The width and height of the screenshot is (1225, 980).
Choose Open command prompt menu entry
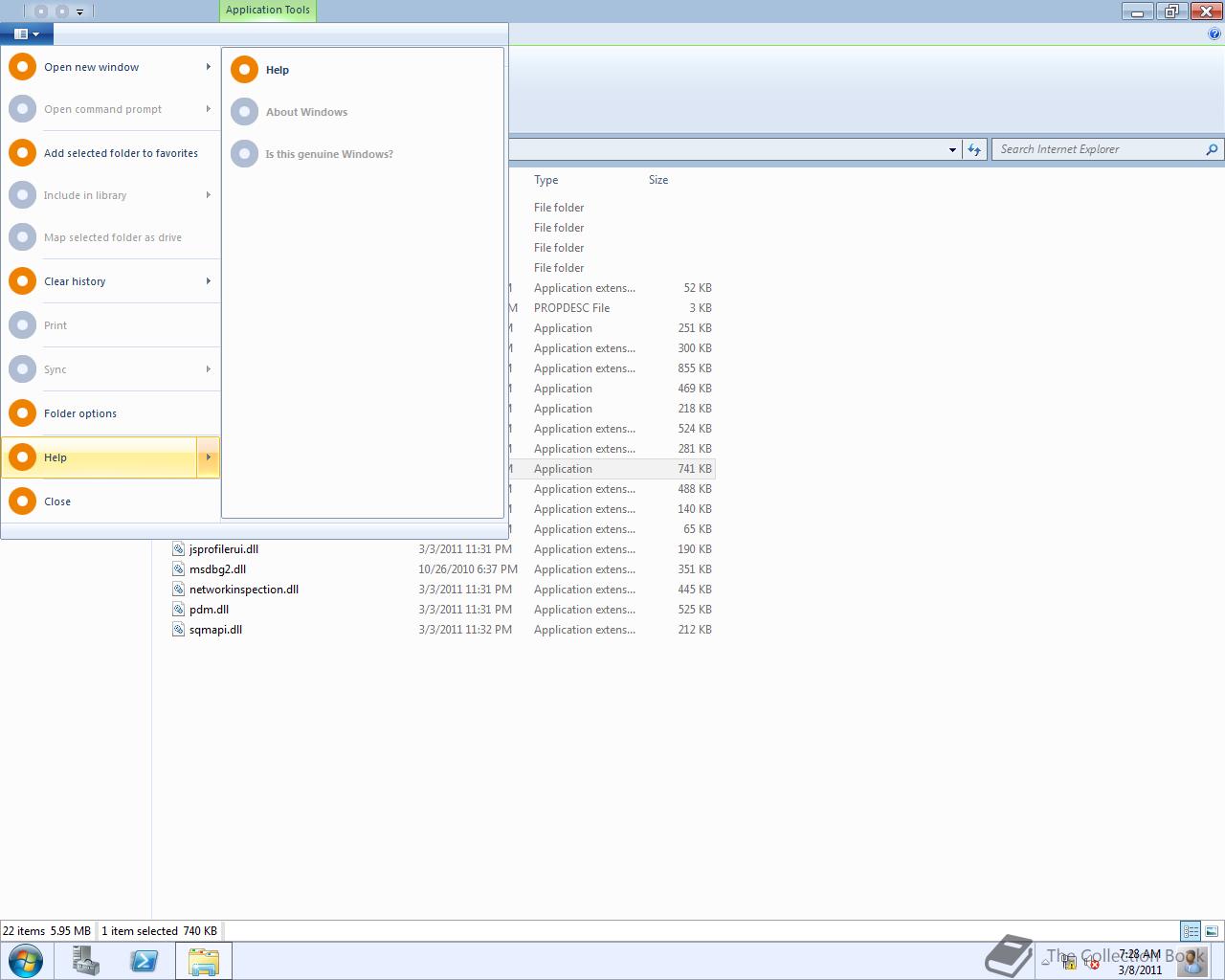click(111, 109)
